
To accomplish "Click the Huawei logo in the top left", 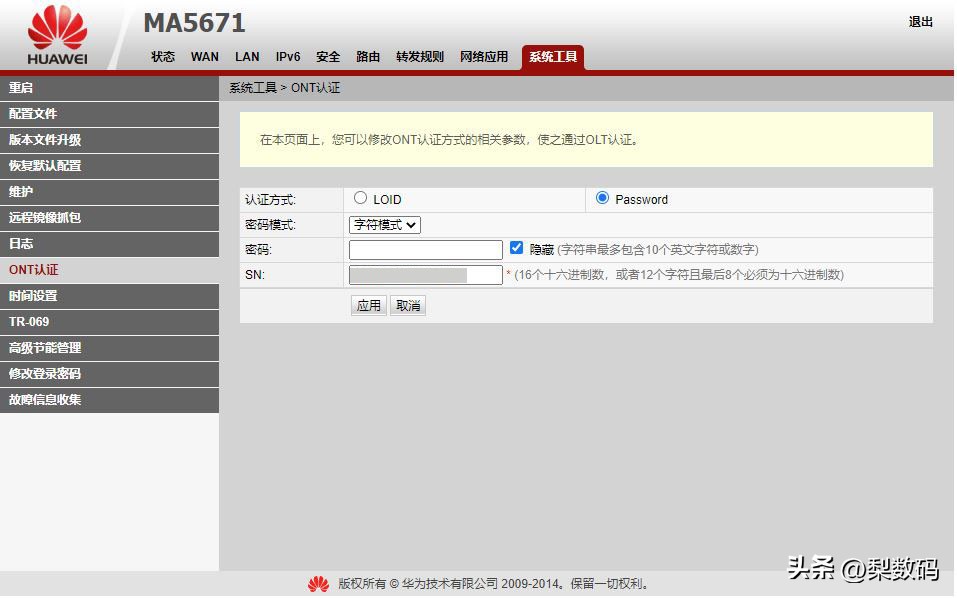I will (x=57, y=30).
